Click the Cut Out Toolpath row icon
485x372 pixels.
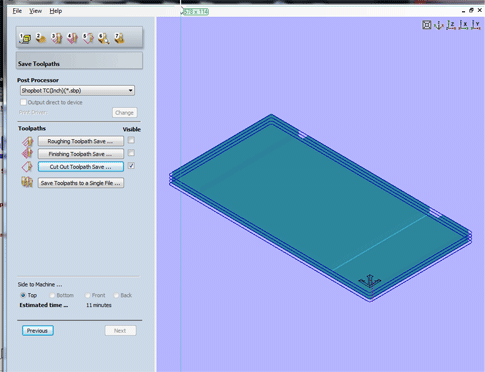28,166
